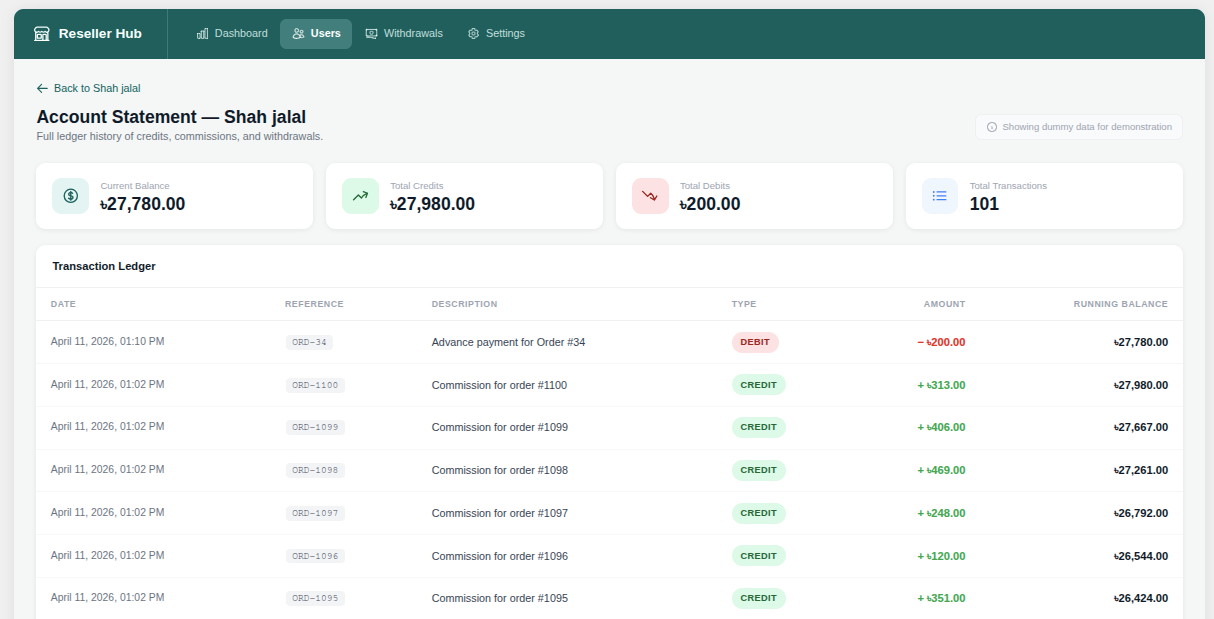Click the Current Balance value ৳27,780.00
The width and height of the screenshot is (1214, 619).
point(143,204)
